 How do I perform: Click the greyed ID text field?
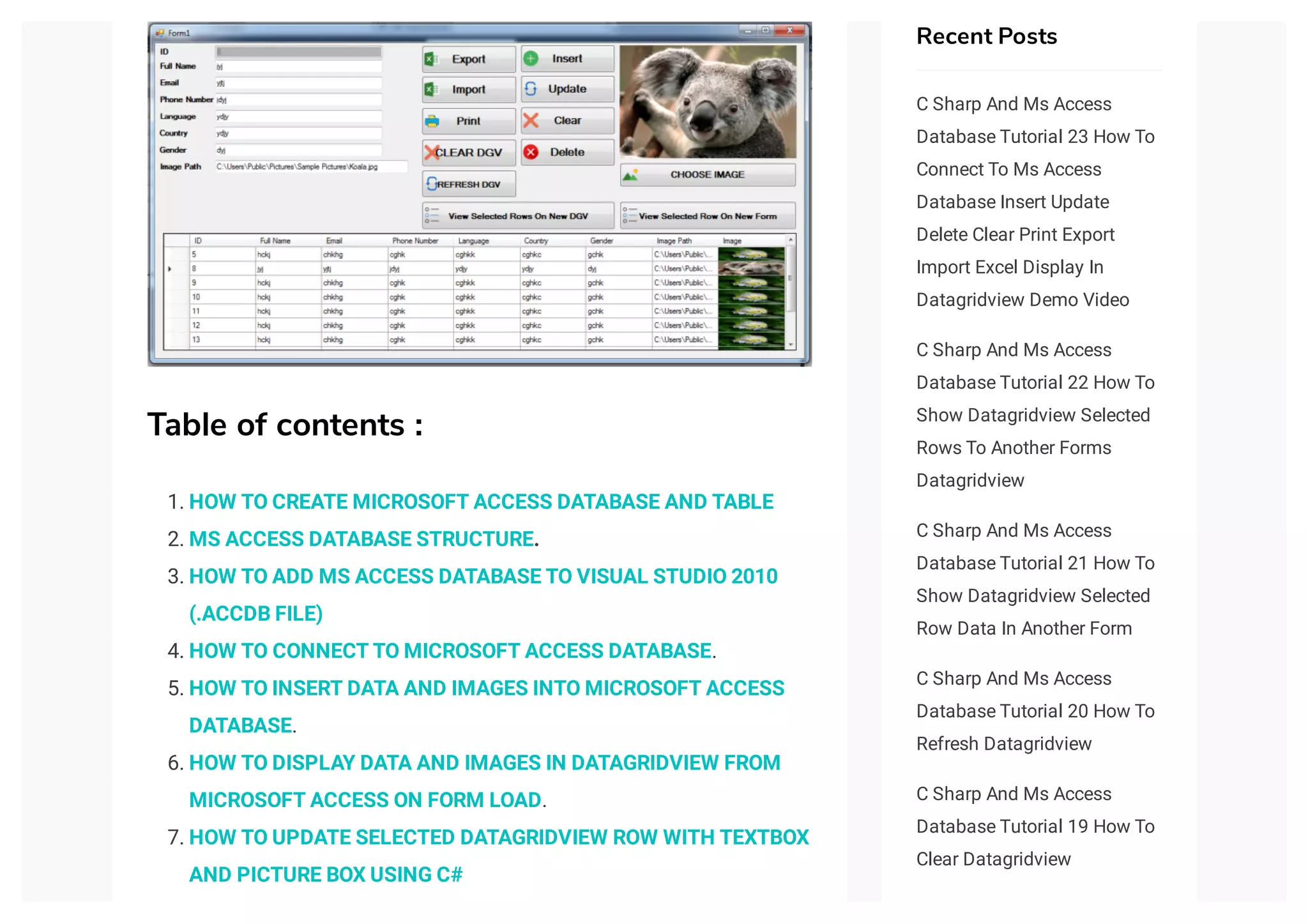tap(298, 51)
